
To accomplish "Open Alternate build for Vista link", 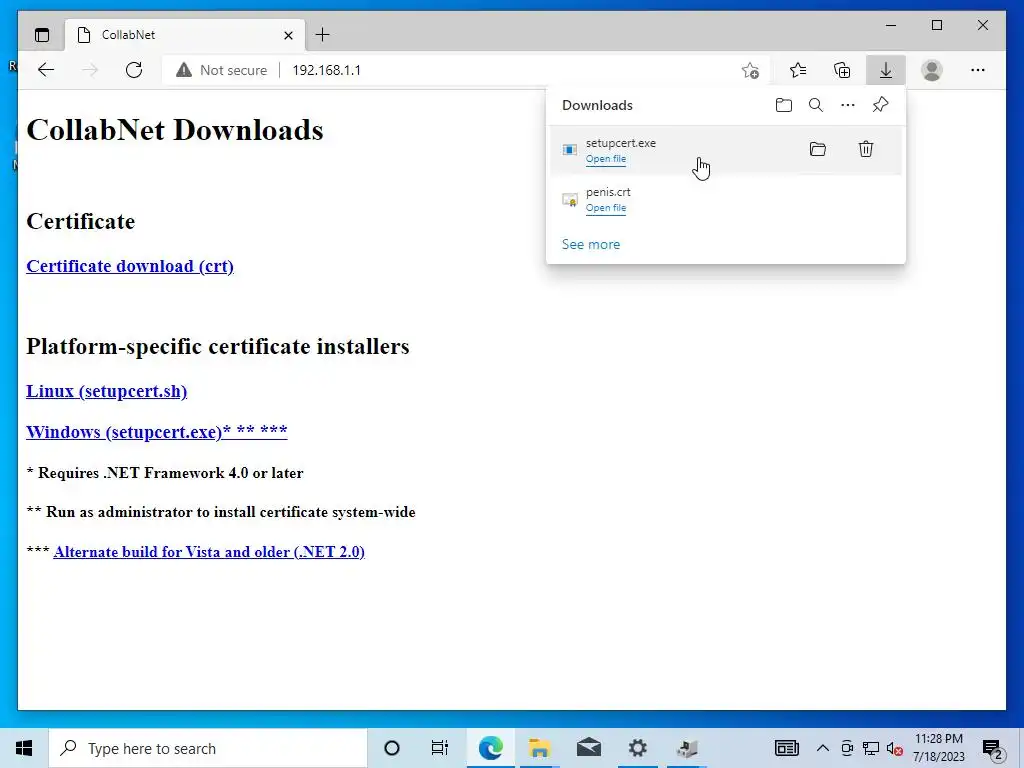I will point(209,552).
